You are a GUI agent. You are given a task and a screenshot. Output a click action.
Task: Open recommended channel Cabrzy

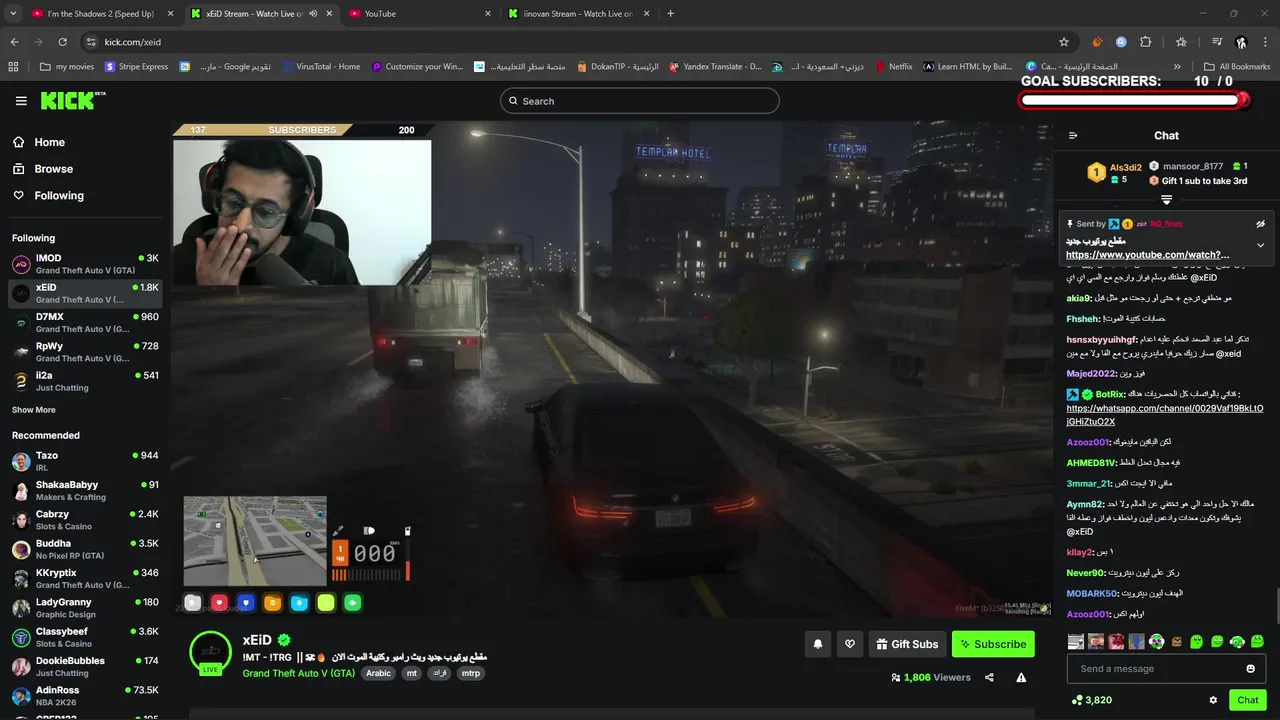click(85, 520)
